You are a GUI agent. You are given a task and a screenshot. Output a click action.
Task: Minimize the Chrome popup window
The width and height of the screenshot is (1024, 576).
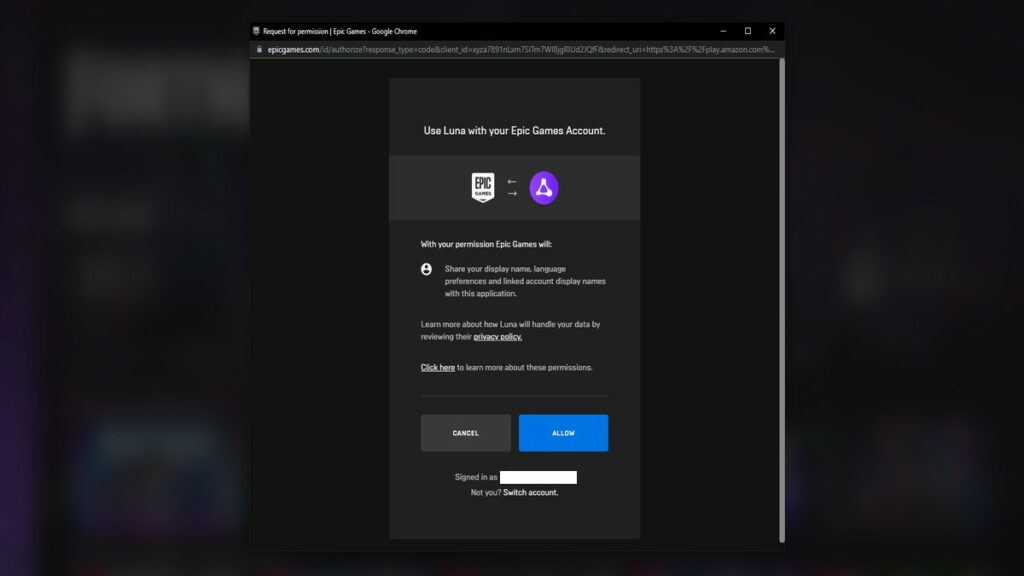click(723, 31)
